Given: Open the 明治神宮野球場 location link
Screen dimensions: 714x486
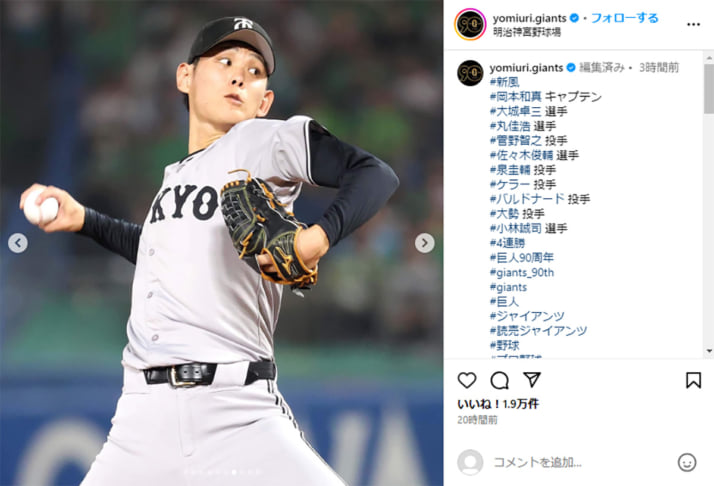Looking at the screenshot, I should click(527, 32).
